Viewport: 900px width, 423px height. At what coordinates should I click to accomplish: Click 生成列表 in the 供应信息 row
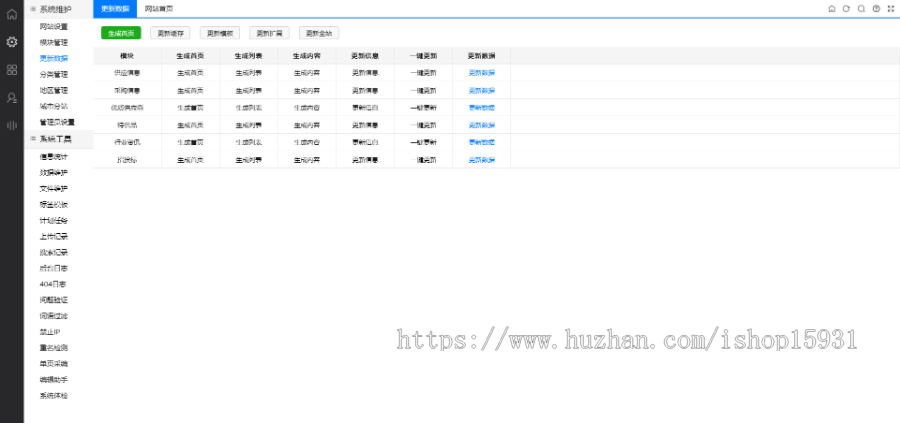pyautogui.click(x=249, y=73)
